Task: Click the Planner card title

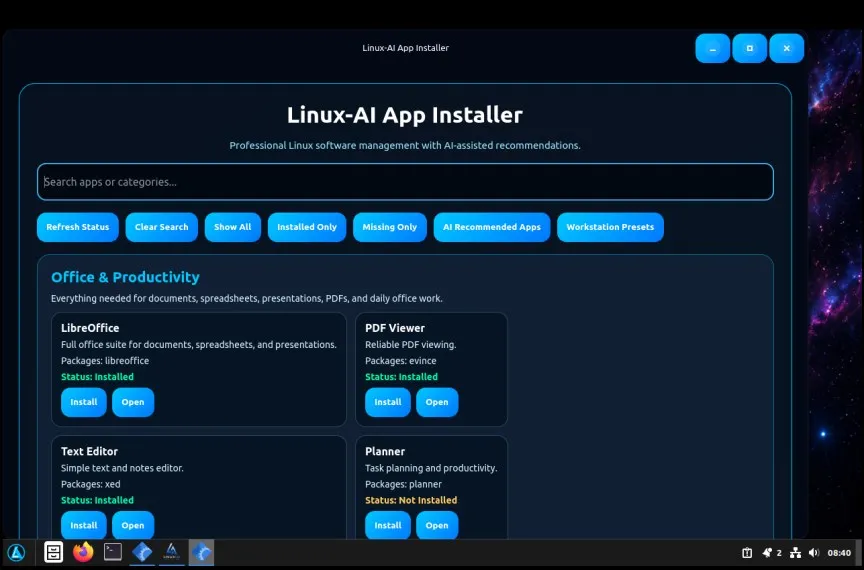Action: pos(385,451)
